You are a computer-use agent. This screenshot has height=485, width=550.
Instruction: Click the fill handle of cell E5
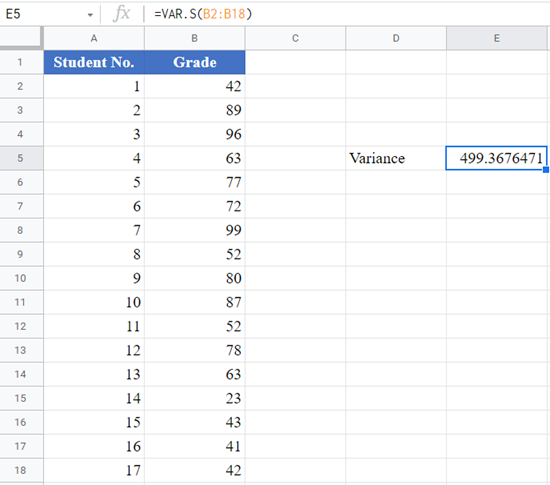(x=546, y=170)
